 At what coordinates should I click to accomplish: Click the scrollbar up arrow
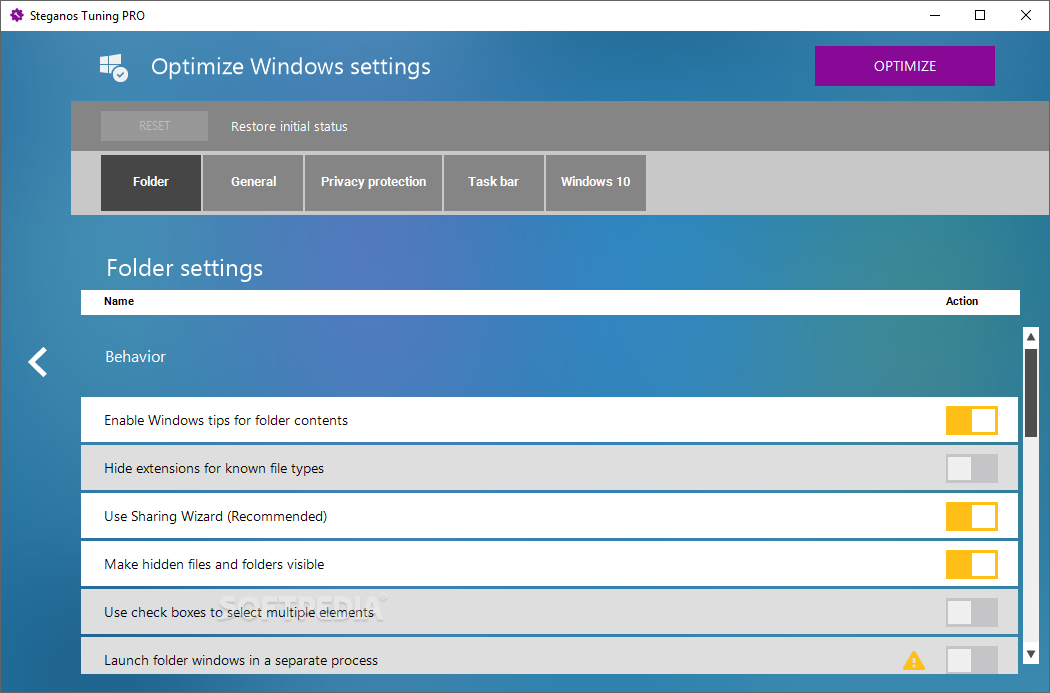(x=1031, y=336)
